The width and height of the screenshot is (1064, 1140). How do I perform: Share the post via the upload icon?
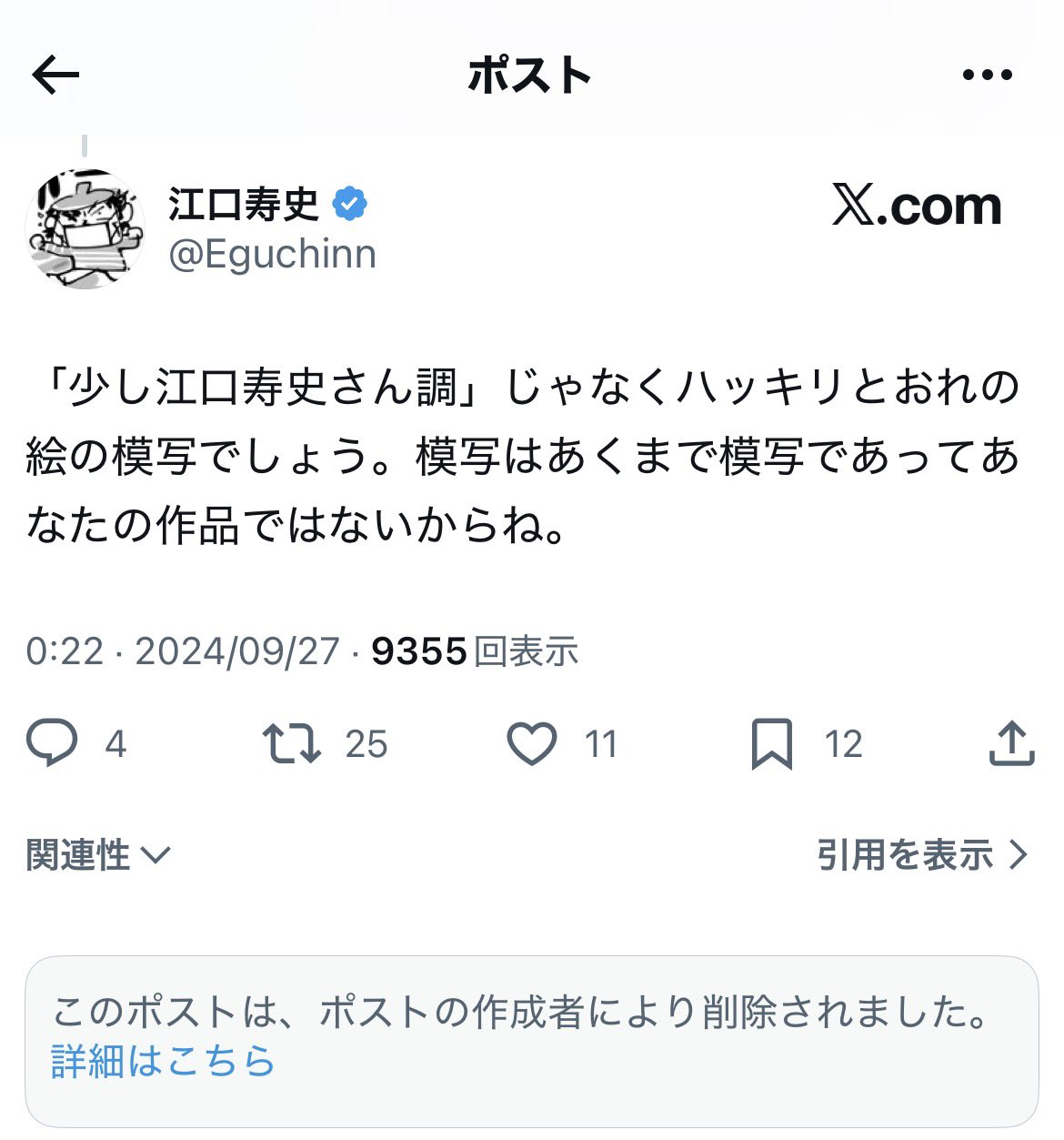click(1011, 743)
